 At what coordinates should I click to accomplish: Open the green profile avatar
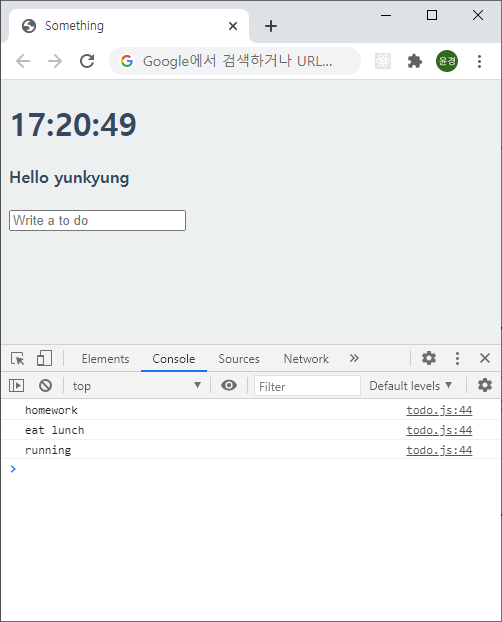[447, 61]
